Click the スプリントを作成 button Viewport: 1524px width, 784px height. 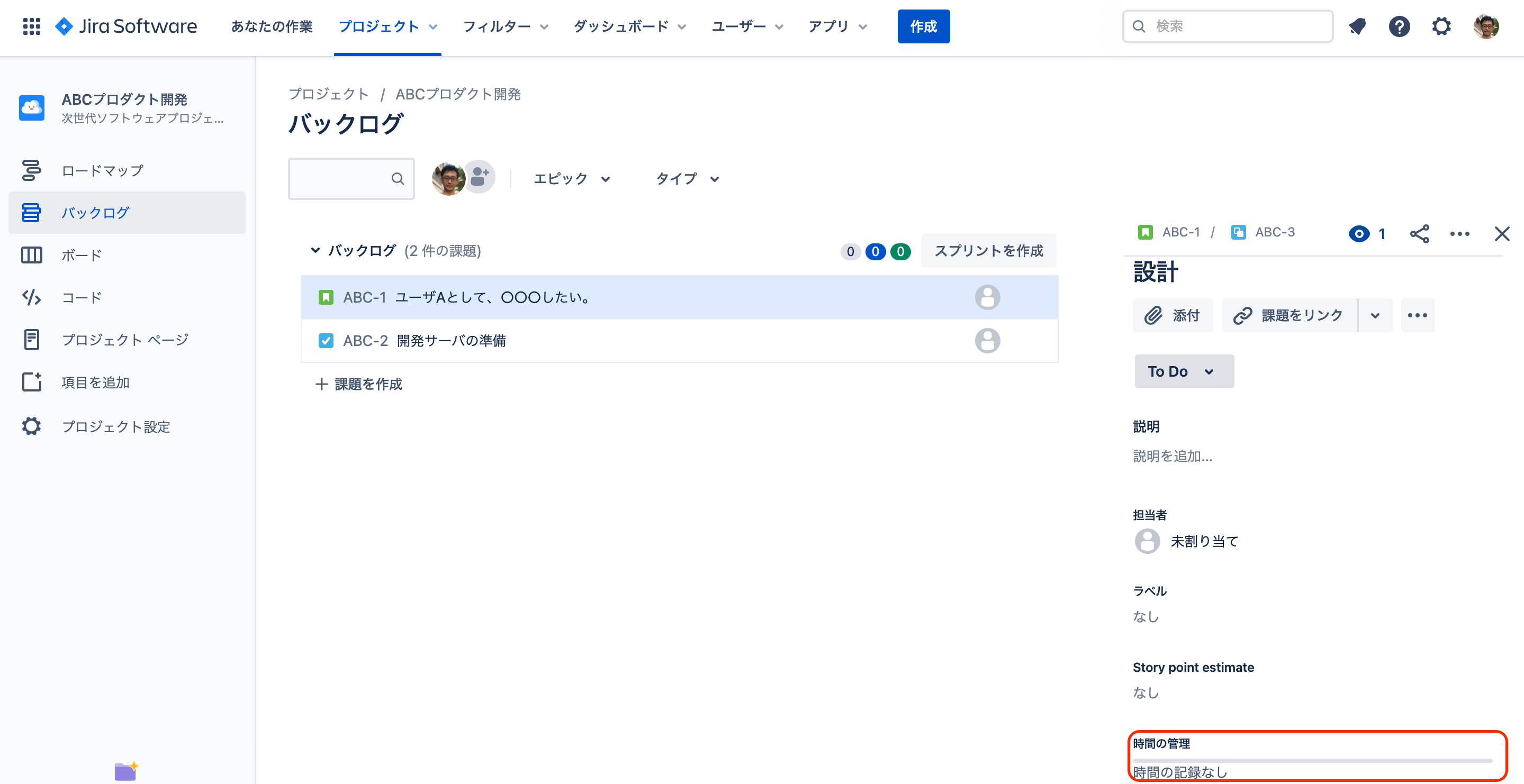[x=989, y=251]
